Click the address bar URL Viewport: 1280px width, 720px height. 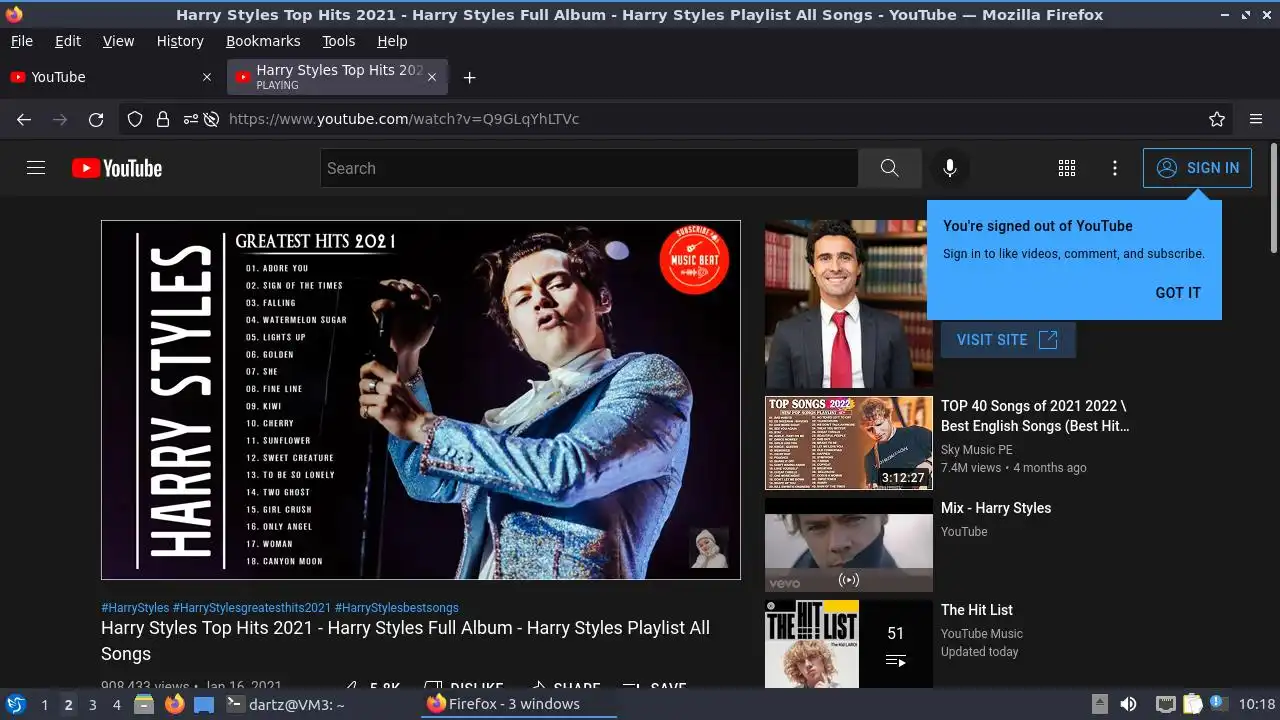pyautogui.click(x=404, y=119)
